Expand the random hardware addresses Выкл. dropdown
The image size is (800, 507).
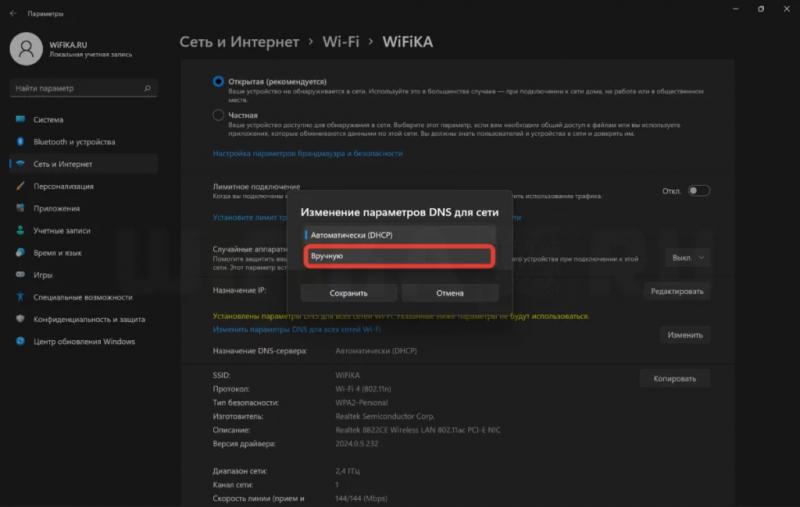point(688,257)
